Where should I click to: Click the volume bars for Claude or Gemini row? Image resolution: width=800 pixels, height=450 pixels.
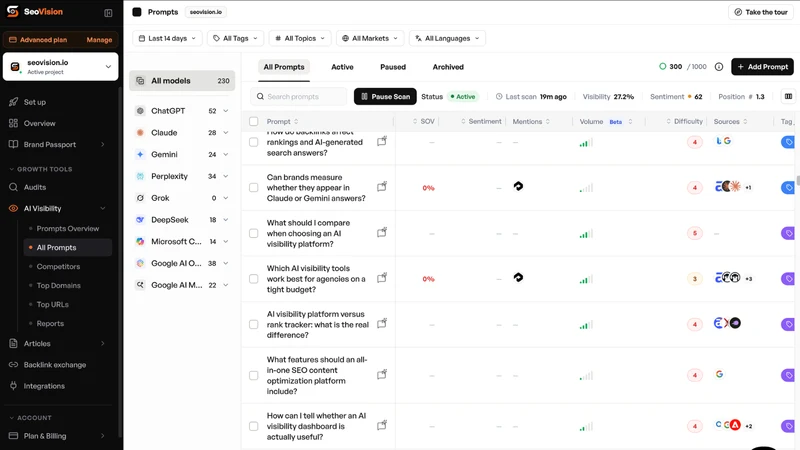(x=586, y=188)
